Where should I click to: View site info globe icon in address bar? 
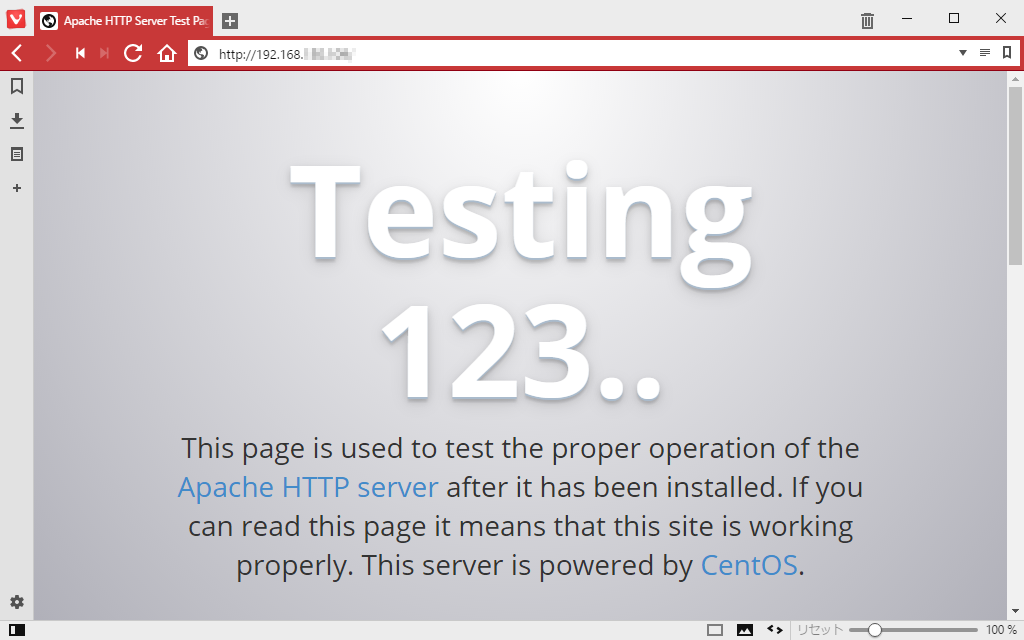[201, 54]
